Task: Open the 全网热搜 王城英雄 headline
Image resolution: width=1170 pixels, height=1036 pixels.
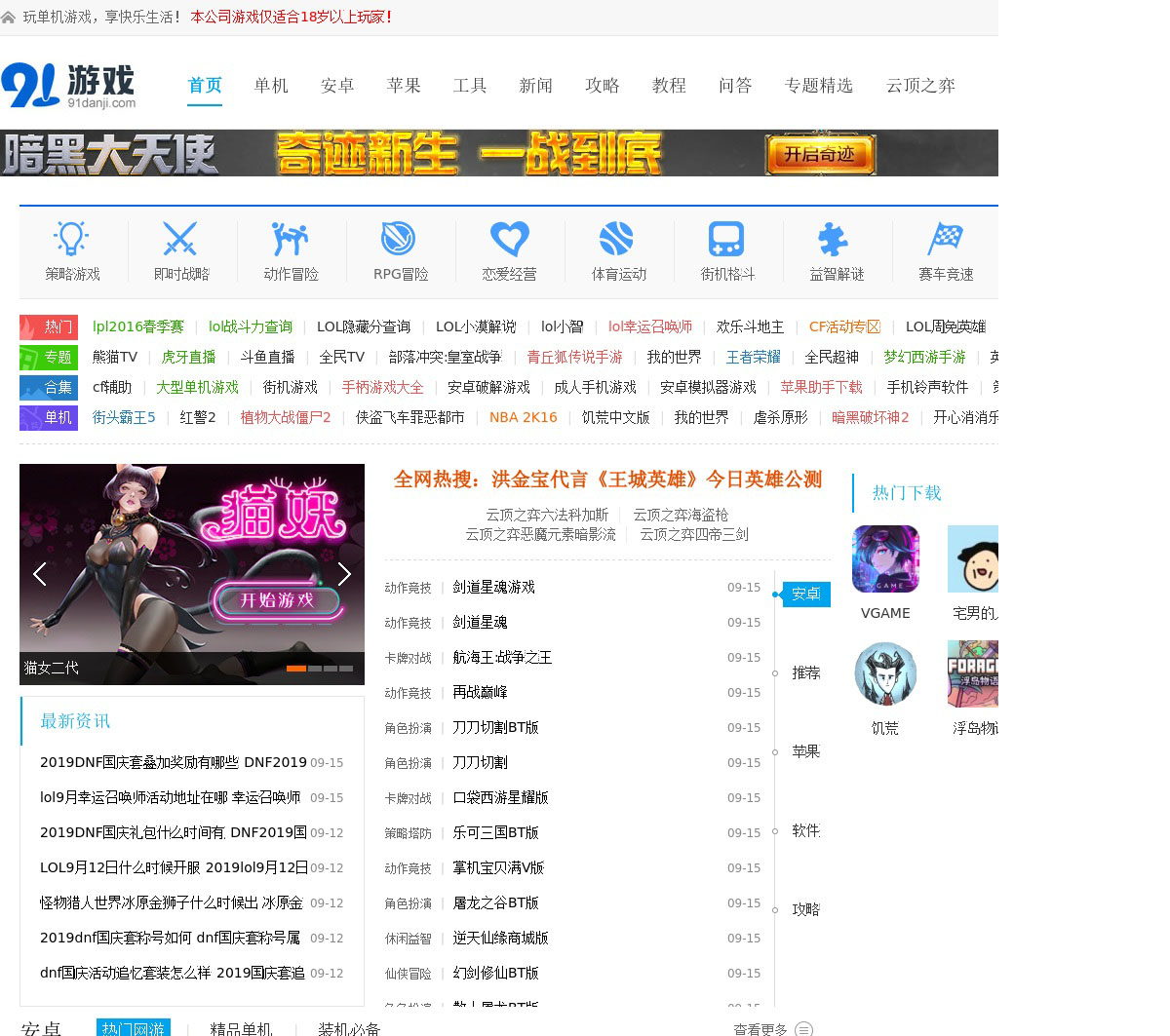Action: click(x=607, y=480)
